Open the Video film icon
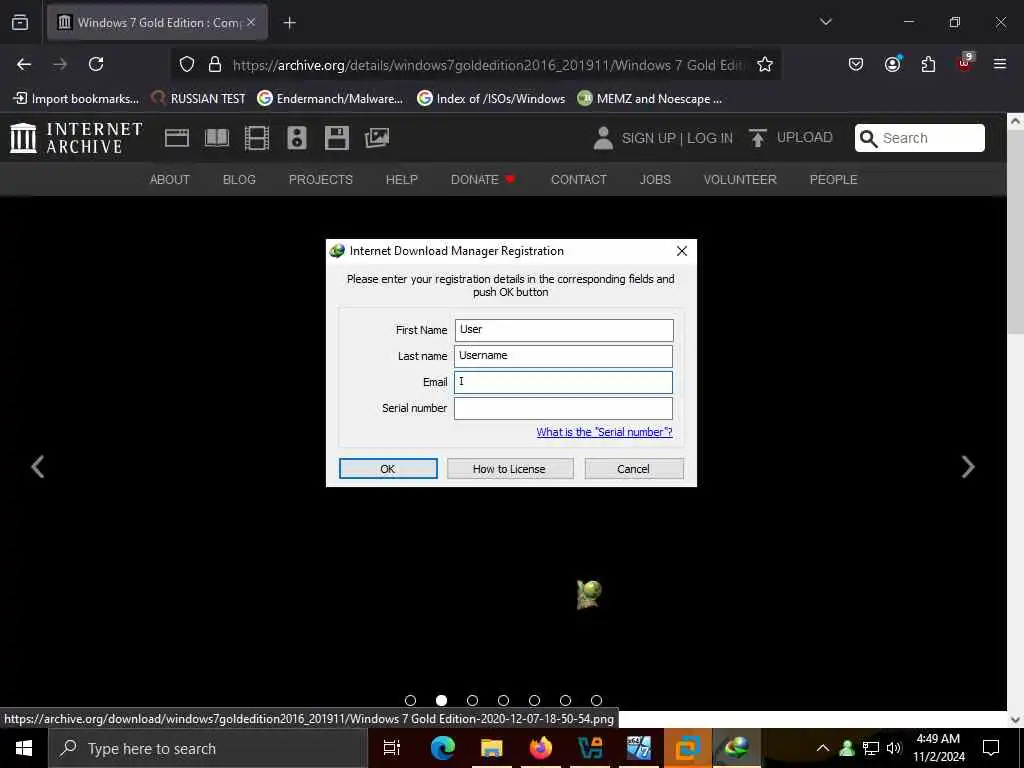This screenshot has width=1024, height=768. click(x=257, y=138)
